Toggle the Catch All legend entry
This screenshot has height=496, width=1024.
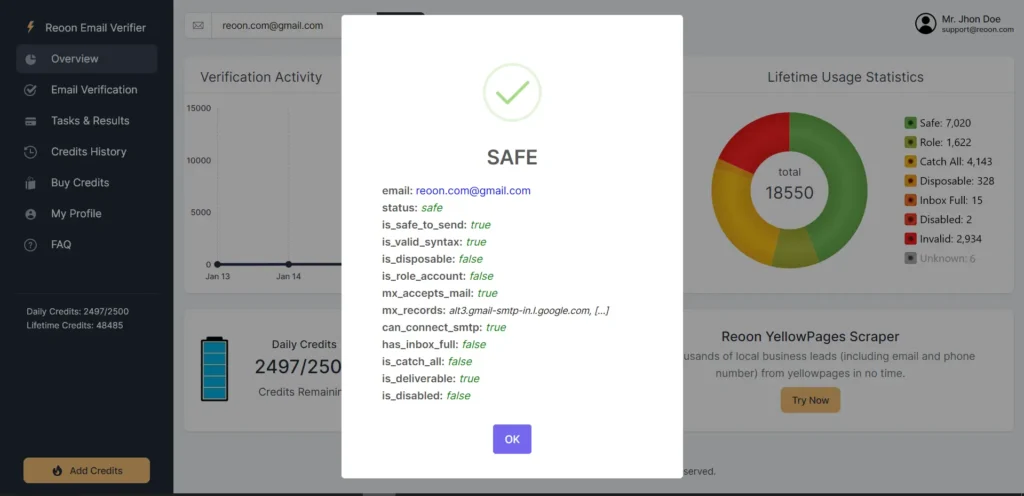[955, 161]
